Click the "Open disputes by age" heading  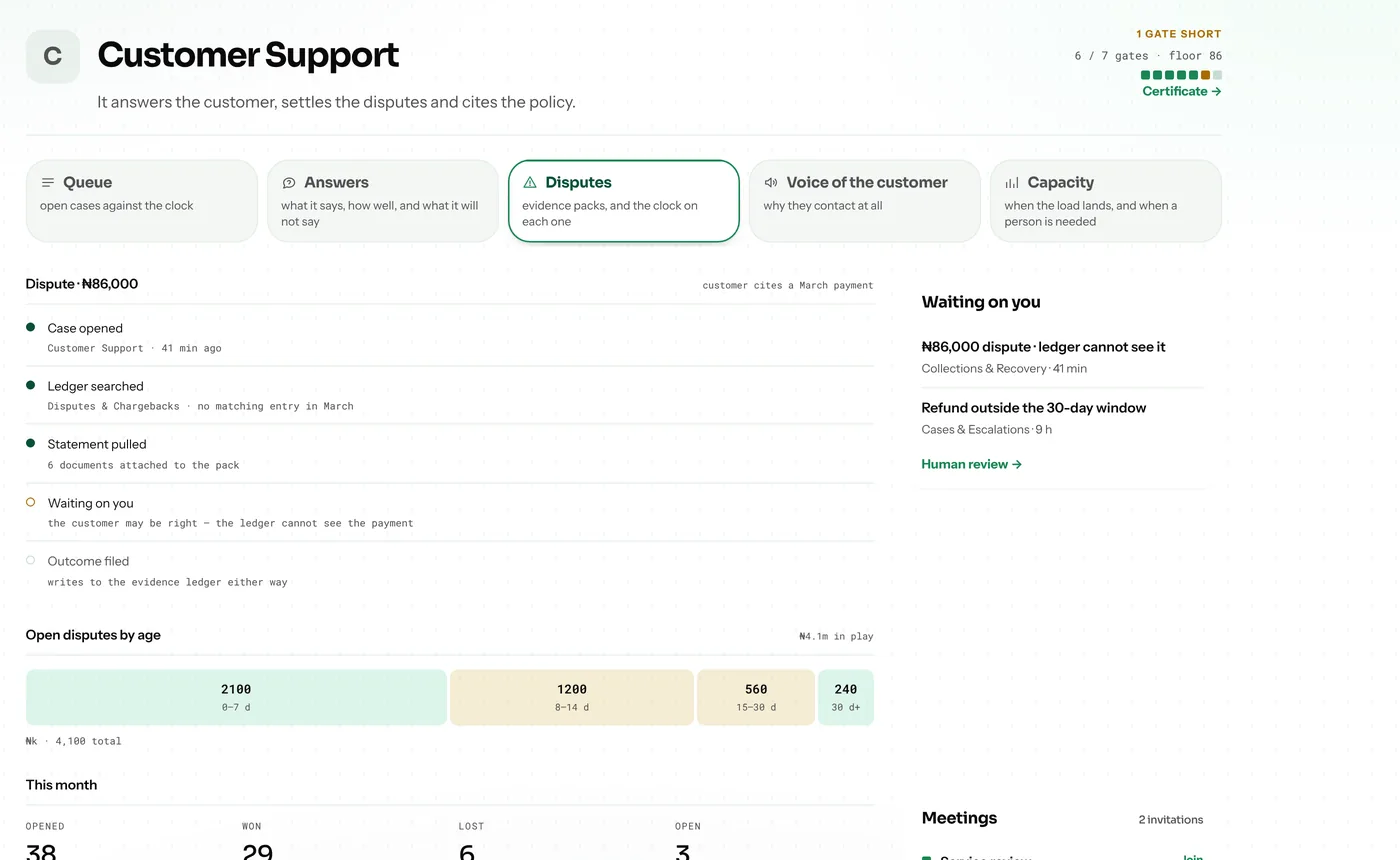point(93,635)
